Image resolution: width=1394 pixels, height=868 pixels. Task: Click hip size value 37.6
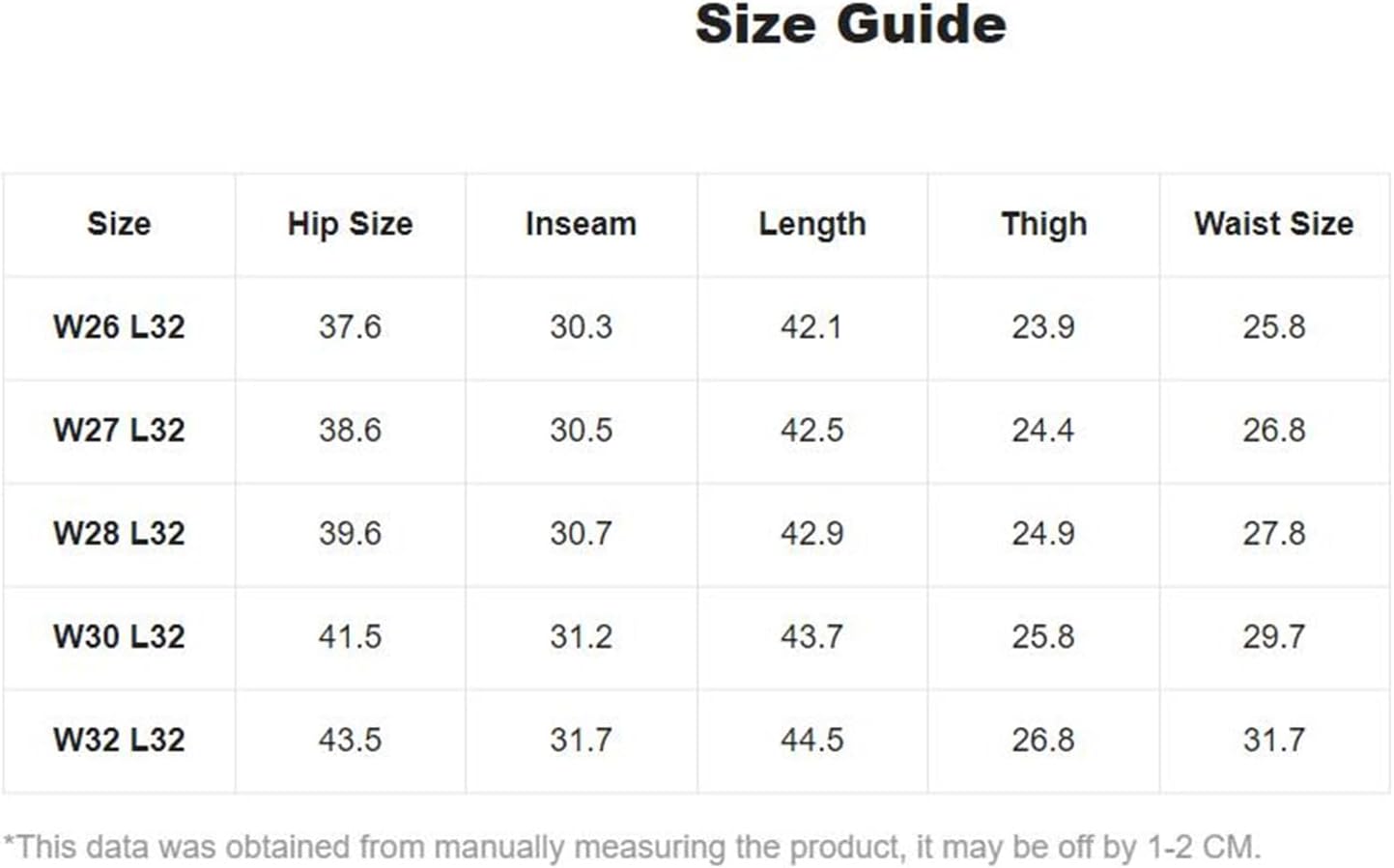pos(350,327)
